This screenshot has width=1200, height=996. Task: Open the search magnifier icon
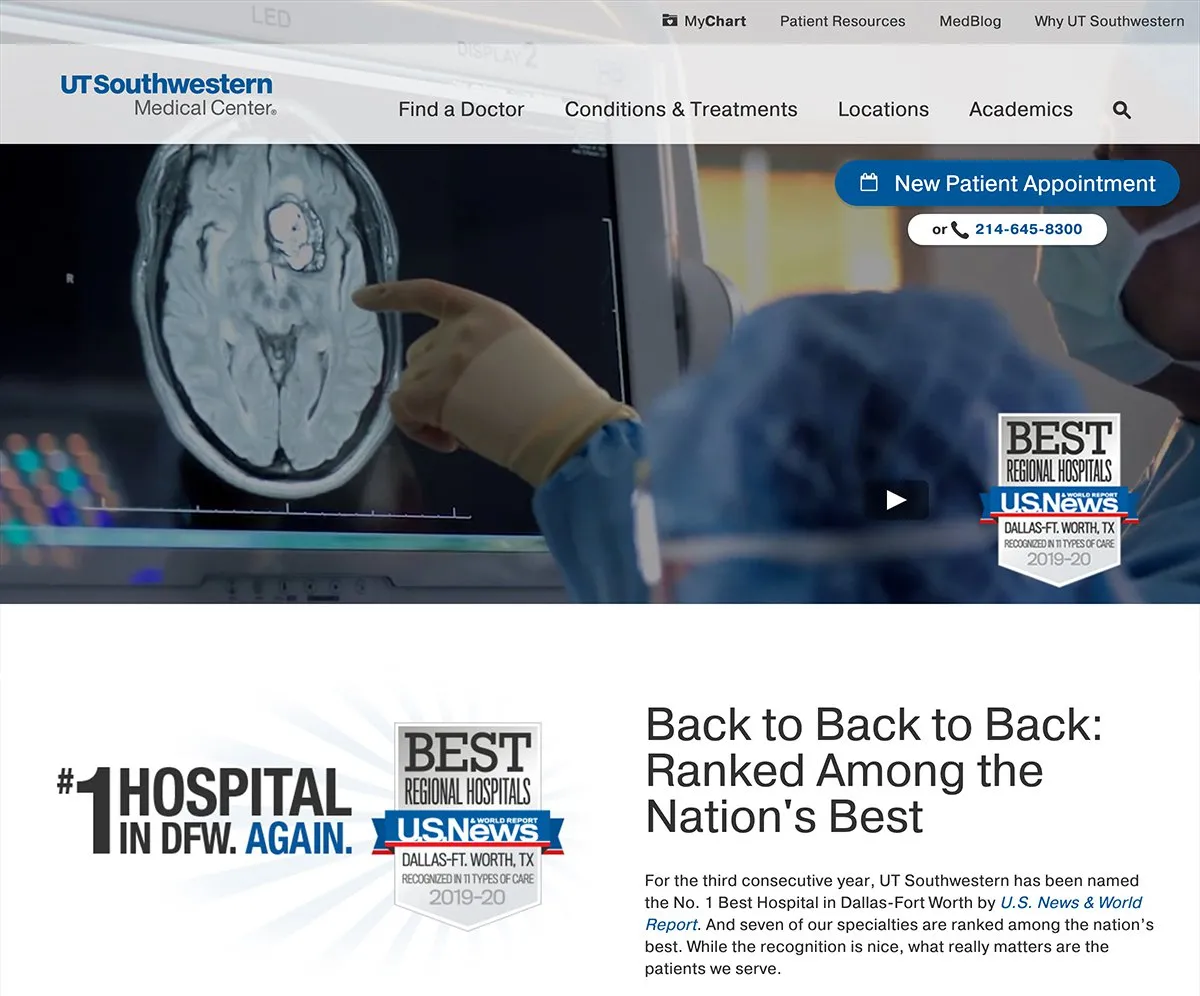click(1122, 110)
